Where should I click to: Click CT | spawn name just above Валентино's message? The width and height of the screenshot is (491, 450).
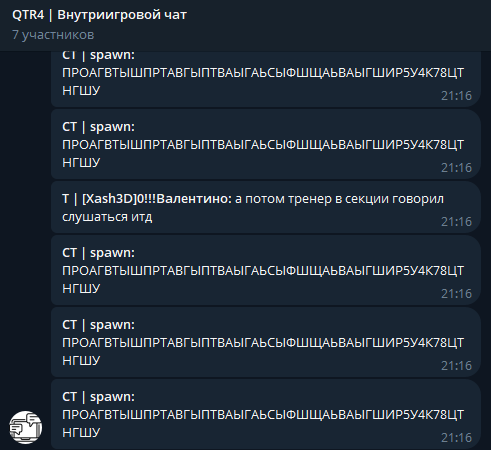coord(99,127)
